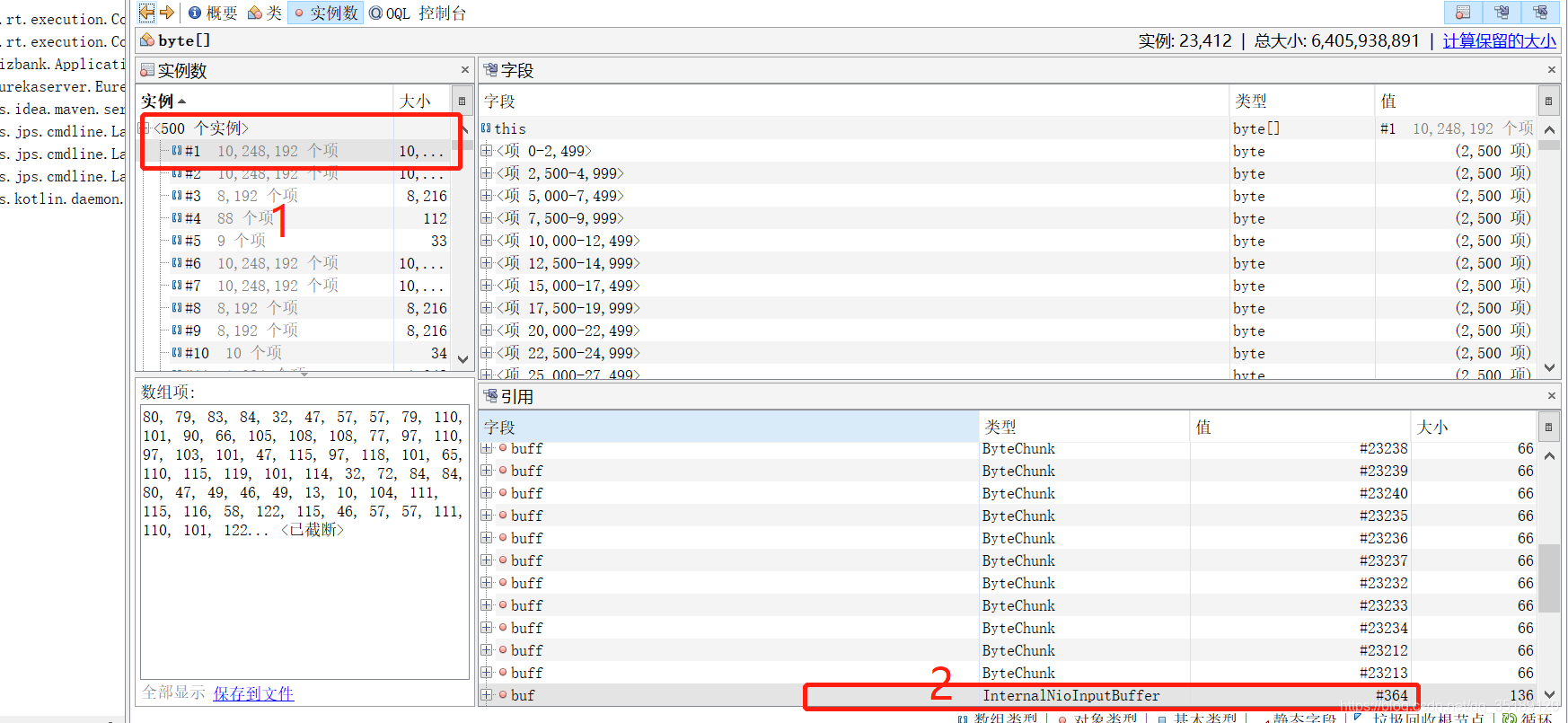Close the 实例数 panel
Viewport: 1568px width, 723px height.
(x=465, y=70)
